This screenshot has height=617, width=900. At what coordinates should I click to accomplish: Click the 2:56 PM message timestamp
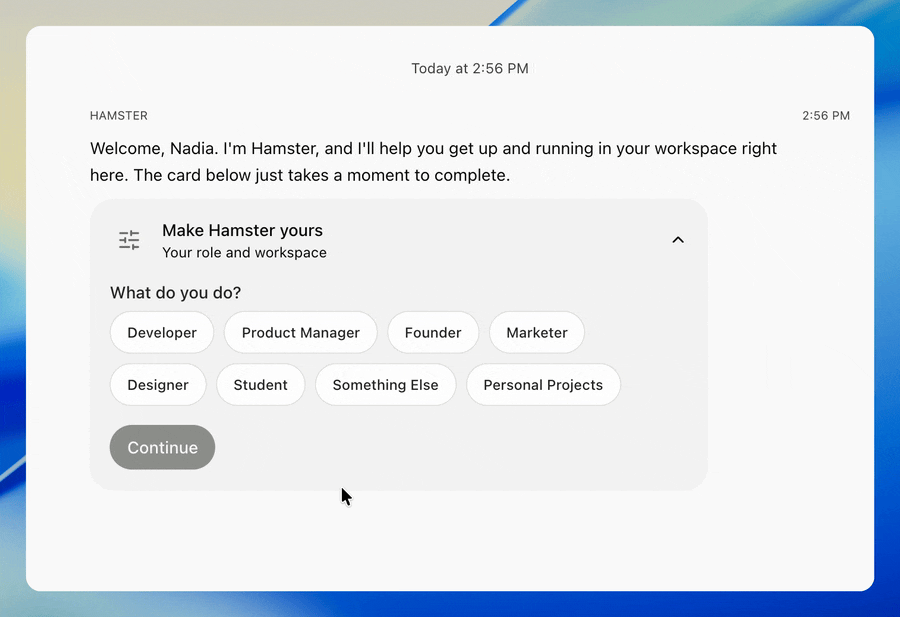coord(826,115)
